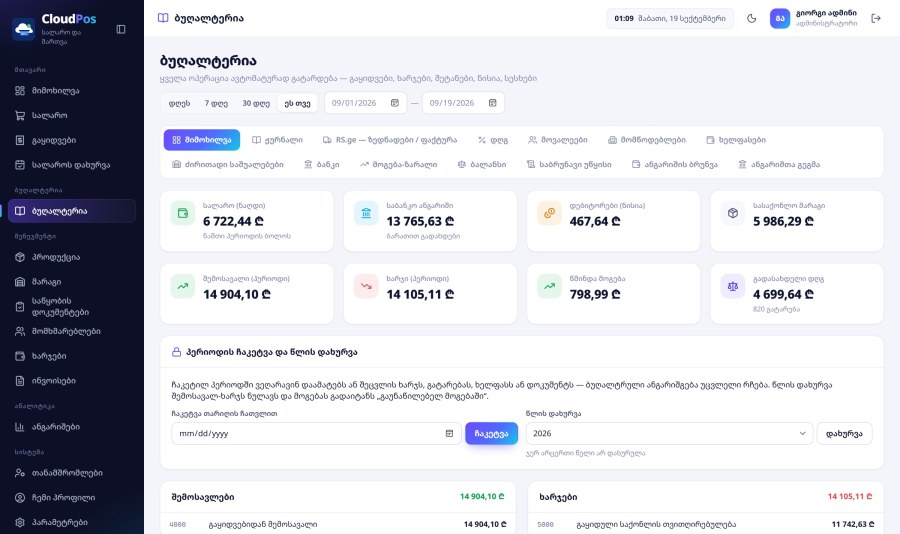Click the ინვოისები document icon in sidebar
This screenshot has height=534, width=900.
point(20,381)
